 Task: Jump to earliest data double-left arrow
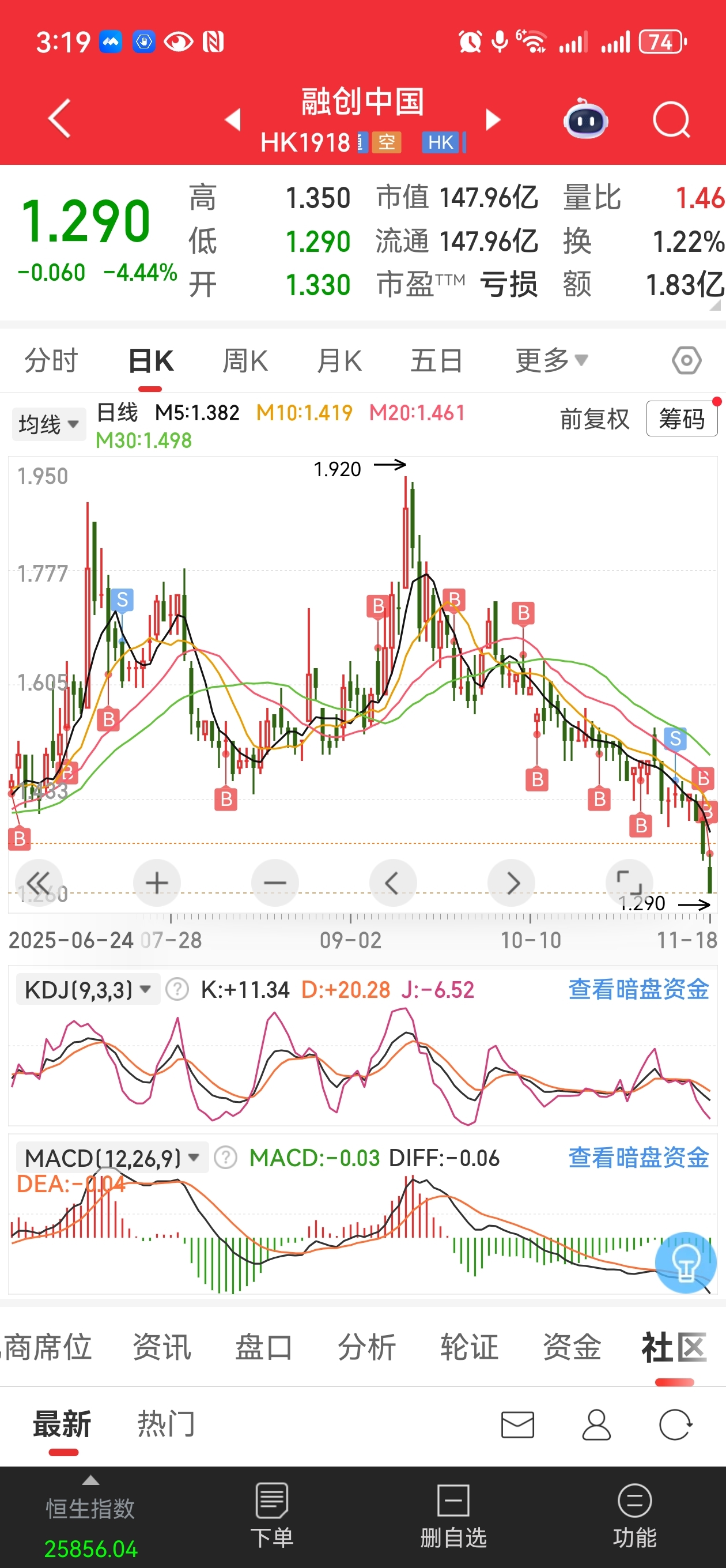coord(39,882)
